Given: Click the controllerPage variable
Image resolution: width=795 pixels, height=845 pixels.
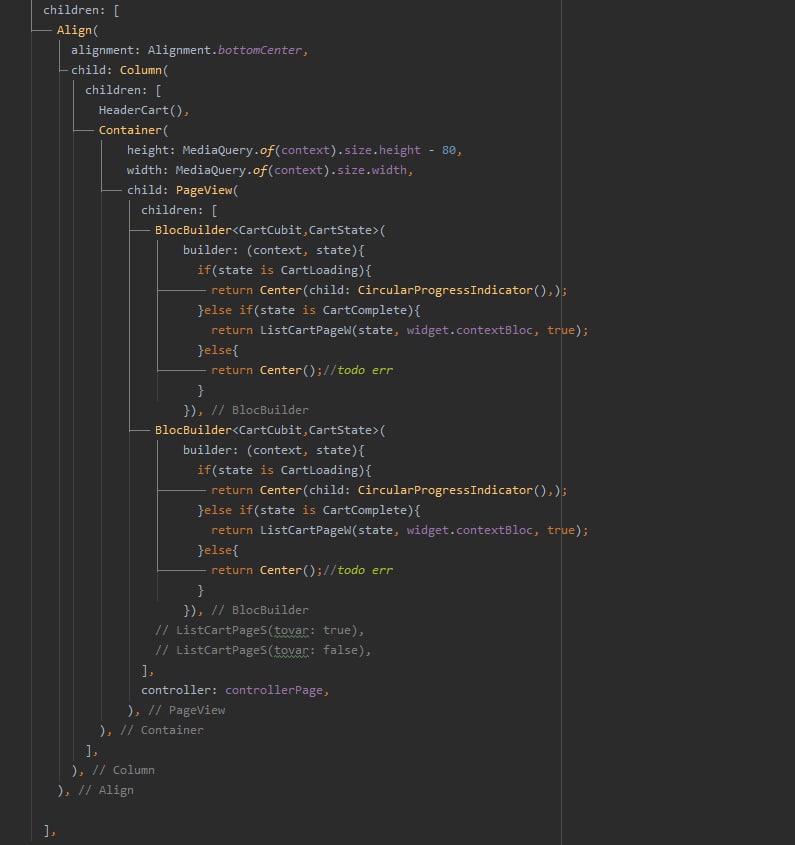Looking at the screenshot, I should (274, 690).
